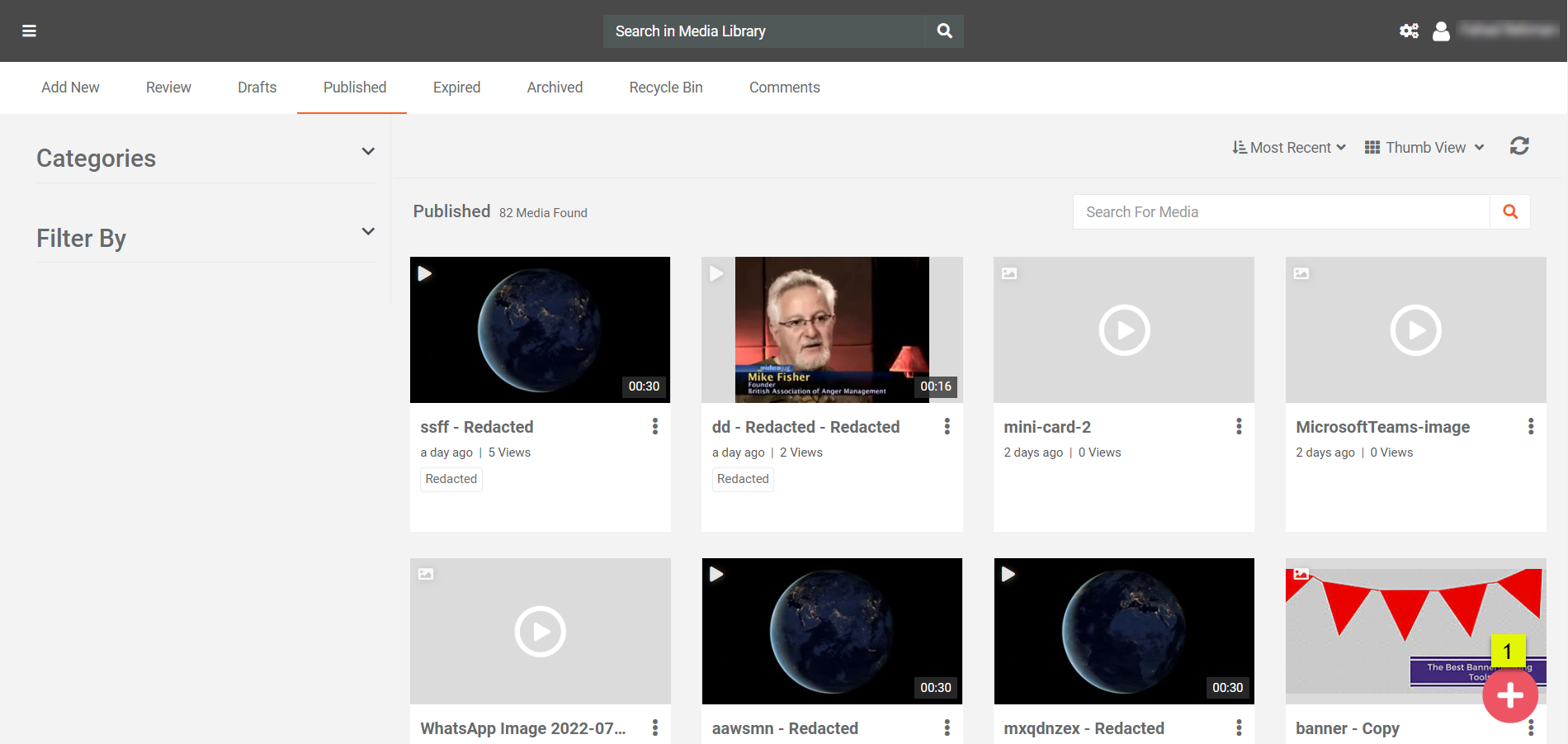
Task: Click the red plus floating button
Action: (1509, 695)
